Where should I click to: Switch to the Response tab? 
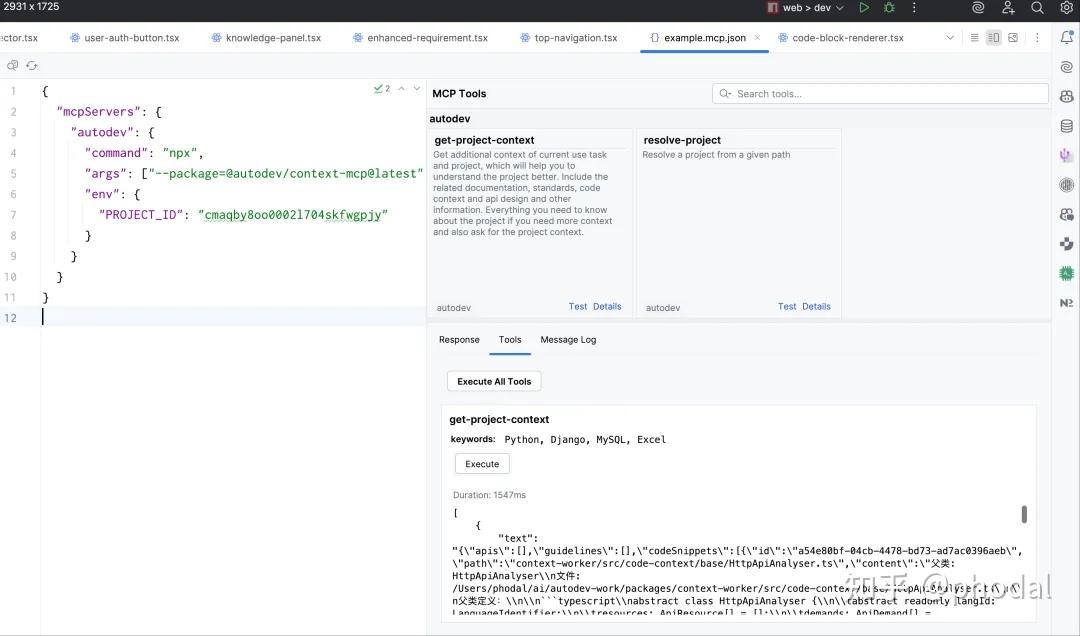pyautogui.click(x=459, y=340)
